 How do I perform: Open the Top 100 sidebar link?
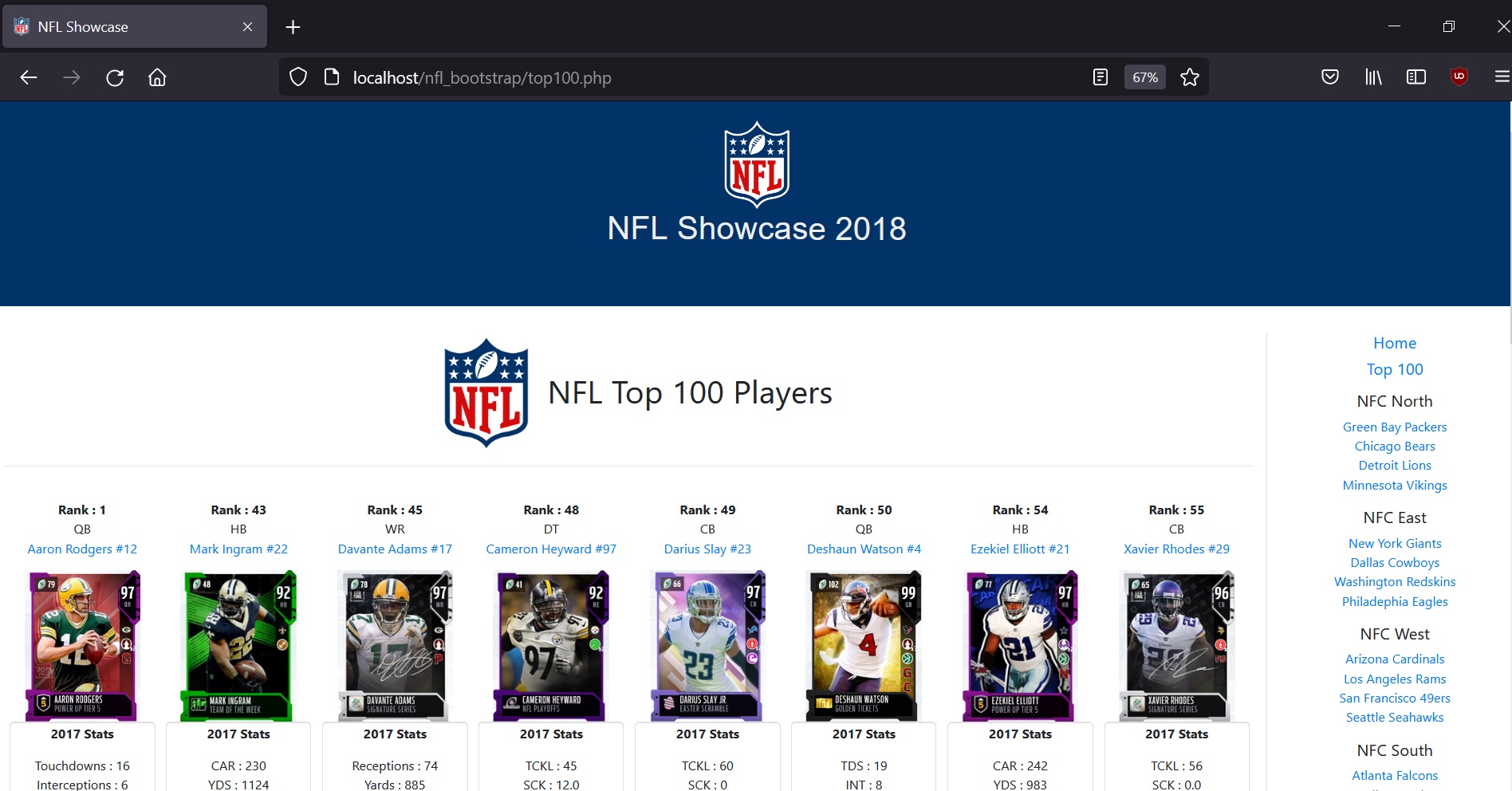coord(1394,369)
